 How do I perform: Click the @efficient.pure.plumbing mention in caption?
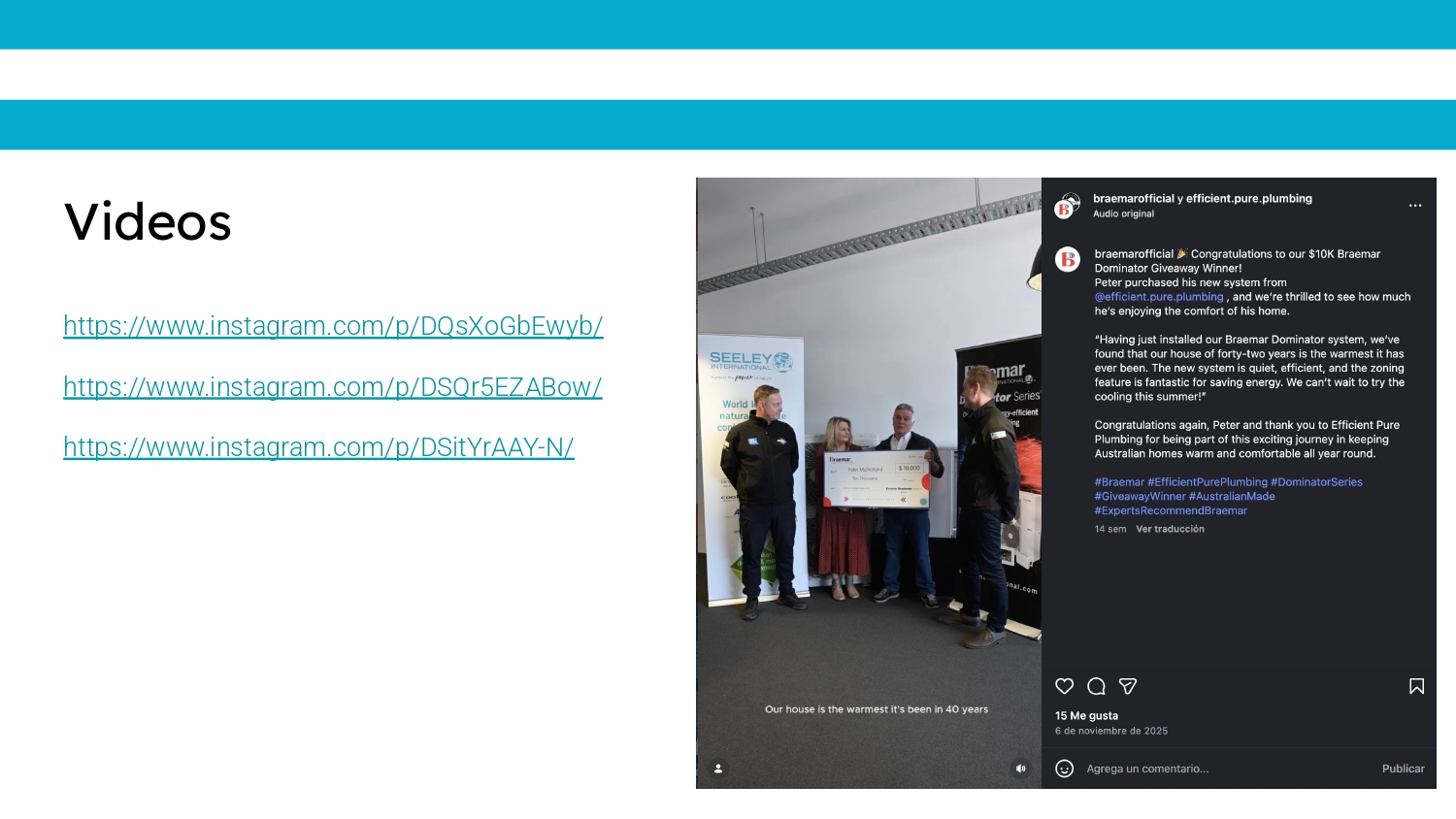pyautogui.click(x=1159, y=297)
